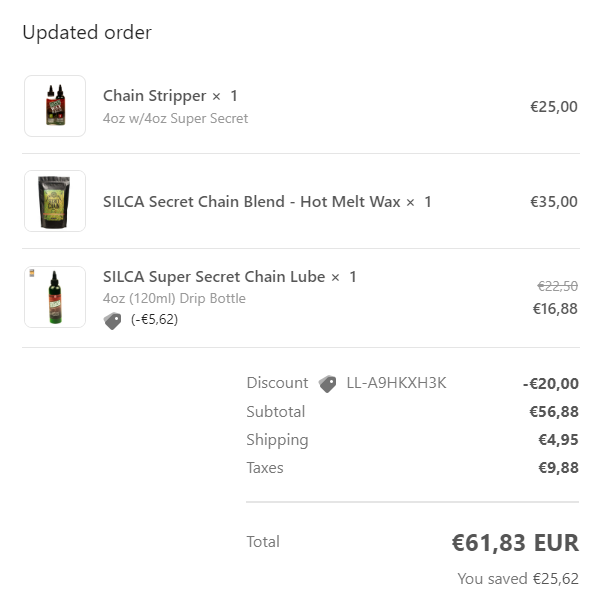Click the €16,88 discounted price
This screenshot has width=607, height=597.
(x=554, y=309)
